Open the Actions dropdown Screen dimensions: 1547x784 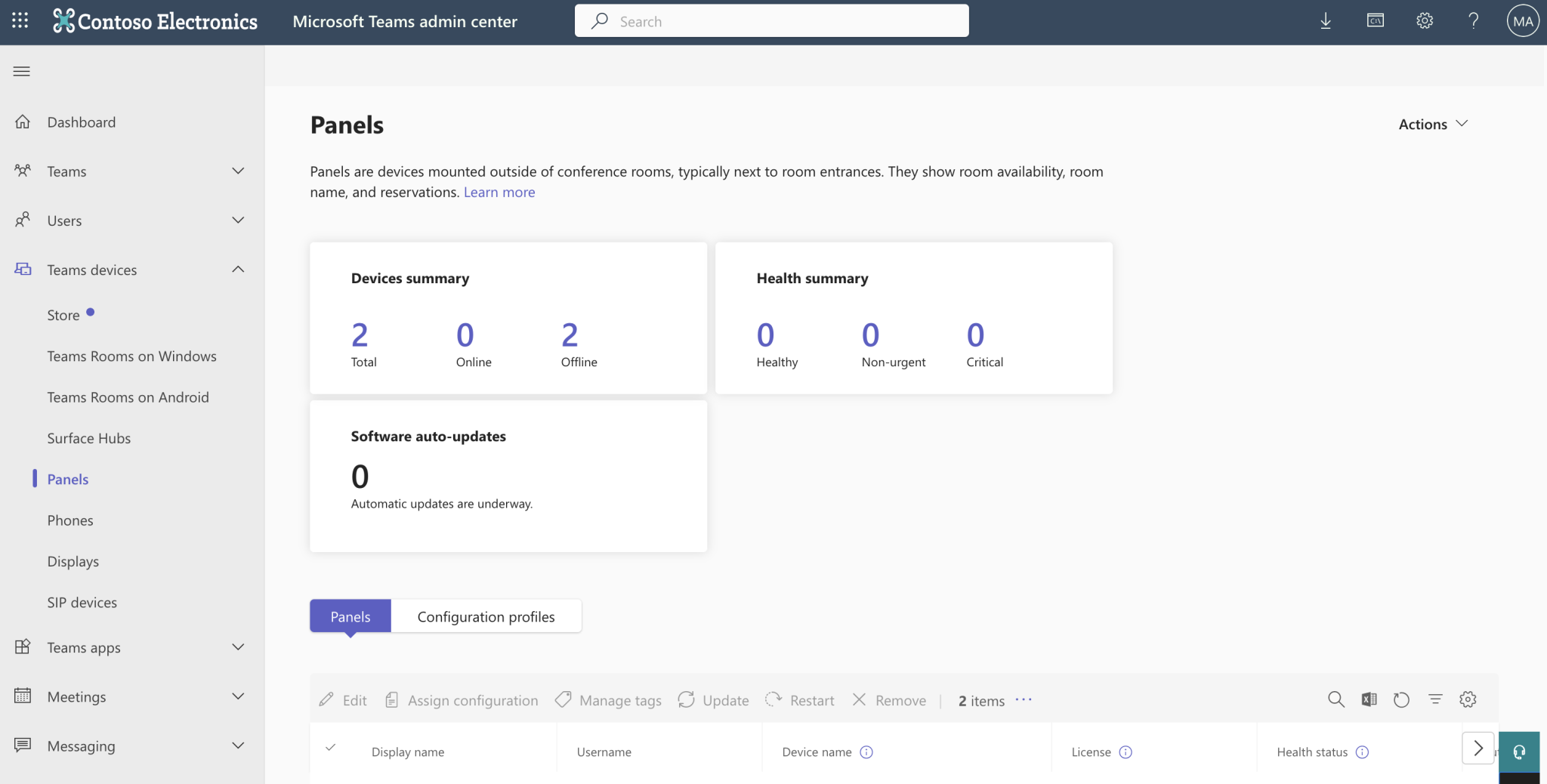tap(1430, 123)
